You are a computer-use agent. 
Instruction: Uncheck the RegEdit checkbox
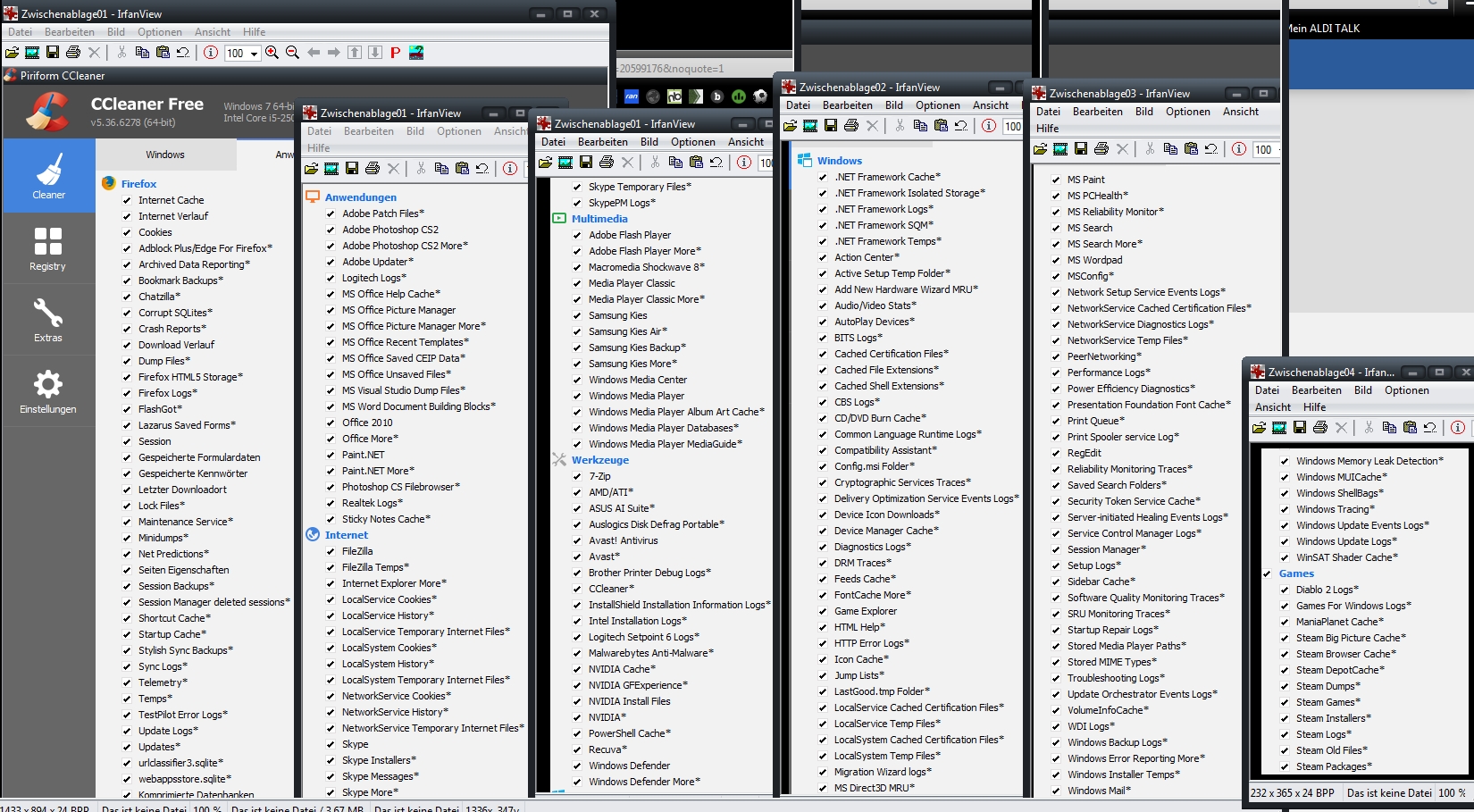click(1056, 453)
